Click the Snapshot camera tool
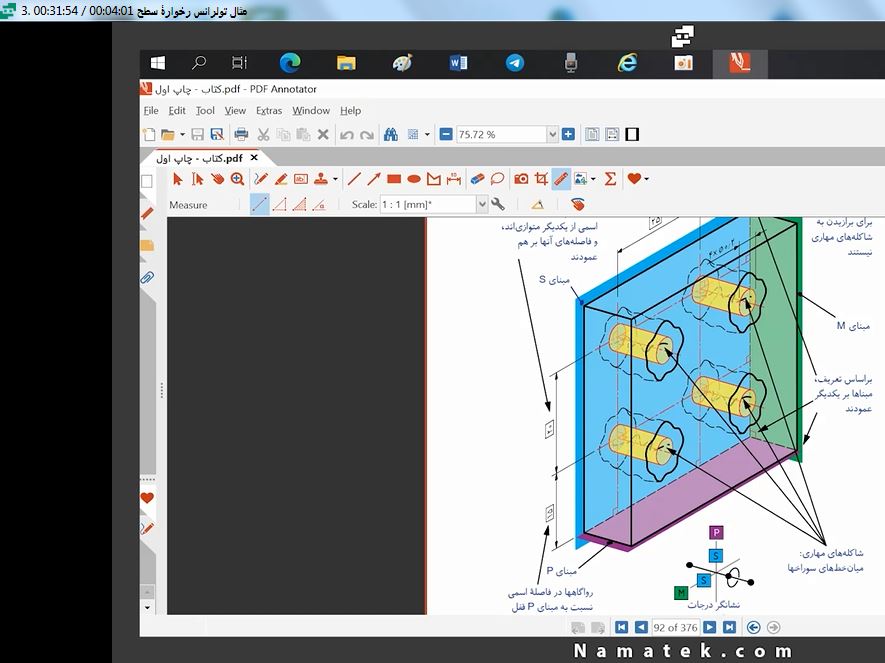The image size is (885, 663). click(x=521, y=179)
